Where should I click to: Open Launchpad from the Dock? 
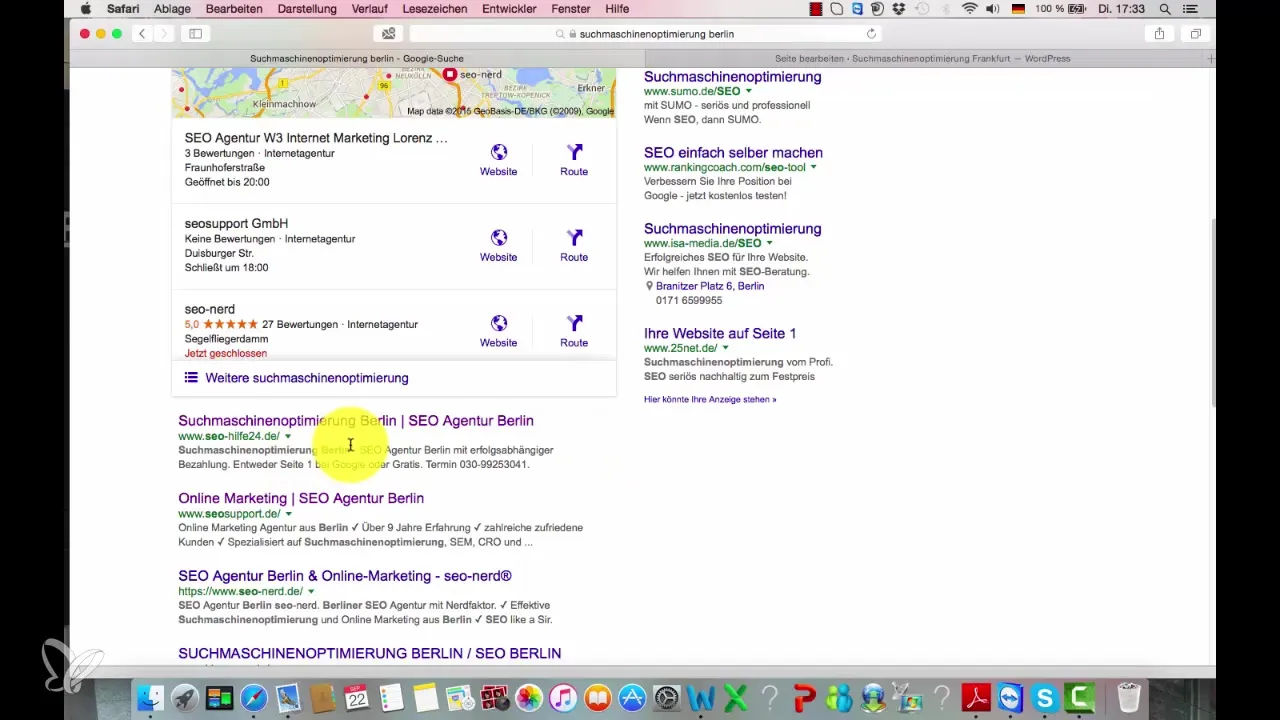pos(184,697)
